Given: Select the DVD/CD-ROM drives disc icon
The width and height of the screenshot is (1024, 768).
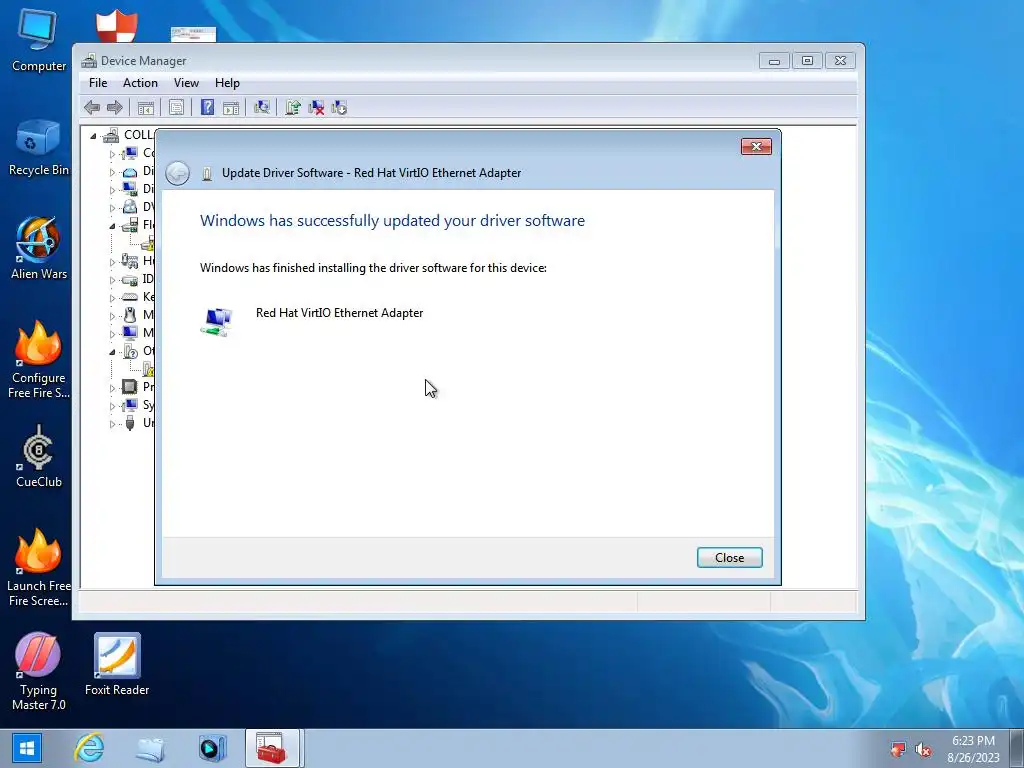Looking at the screenshot, I should (x=130, y=207).
